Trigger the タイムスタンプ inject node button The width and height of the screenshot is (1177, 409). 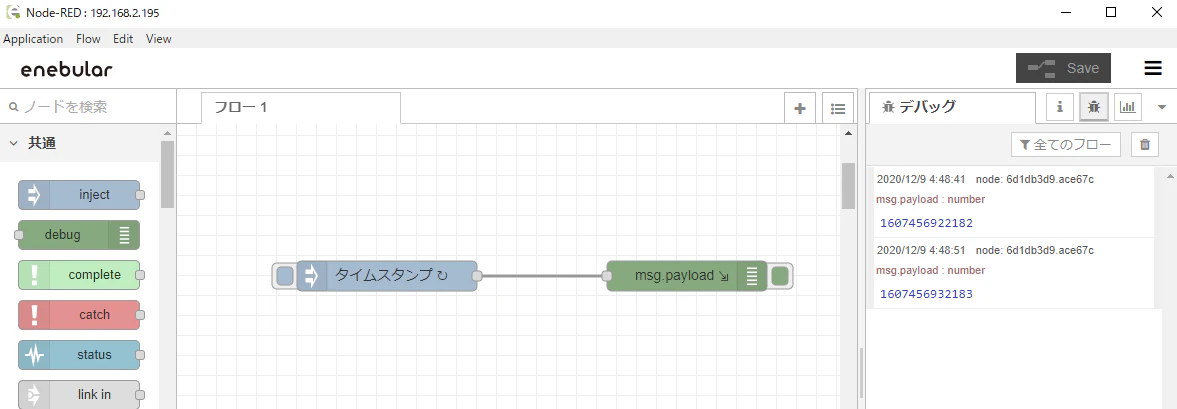tap(284, 276)
